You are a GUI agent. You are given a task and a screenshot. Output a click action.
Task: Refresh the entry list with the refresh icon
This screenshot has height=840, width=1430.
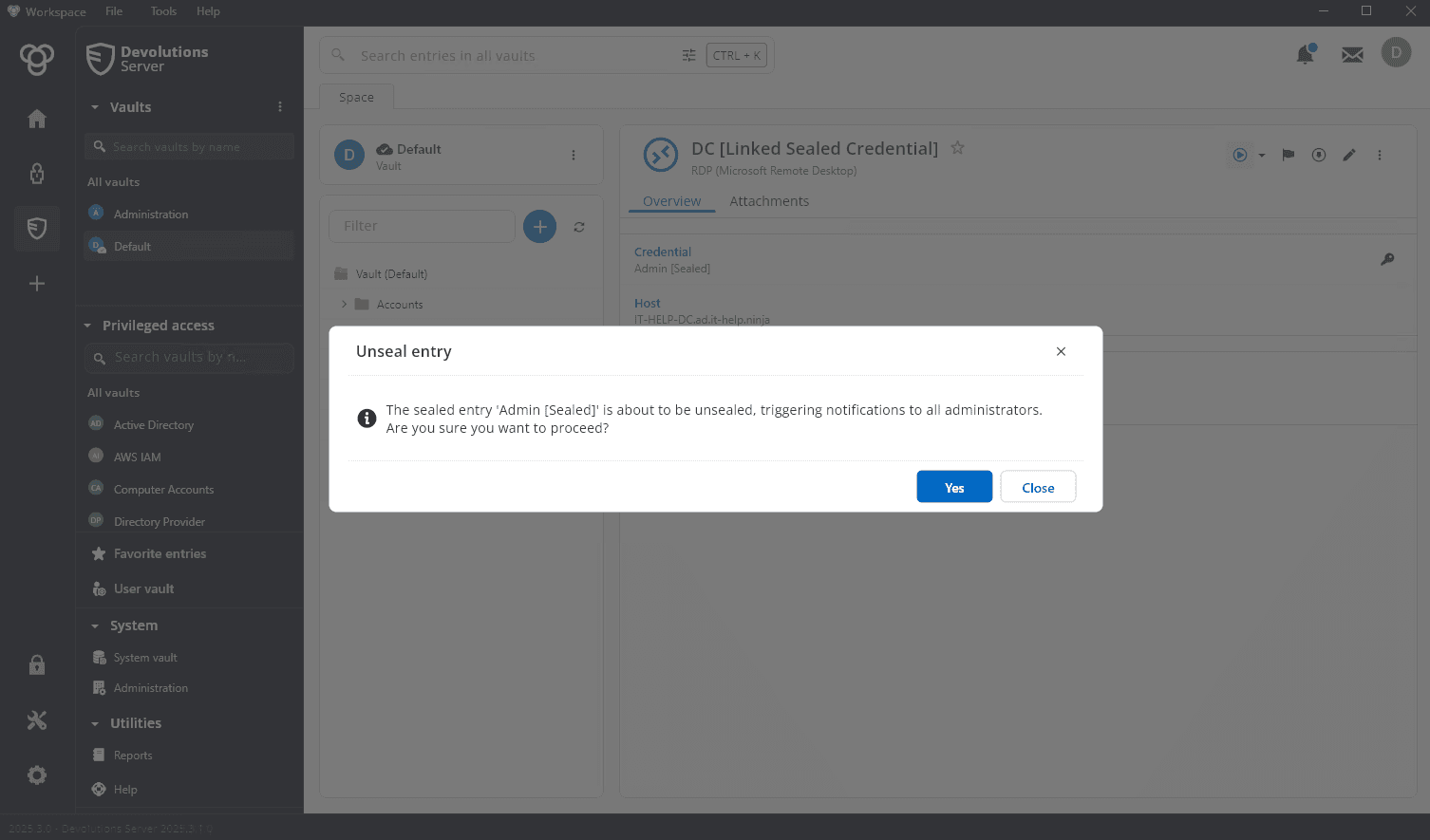(x=578, y=226)
